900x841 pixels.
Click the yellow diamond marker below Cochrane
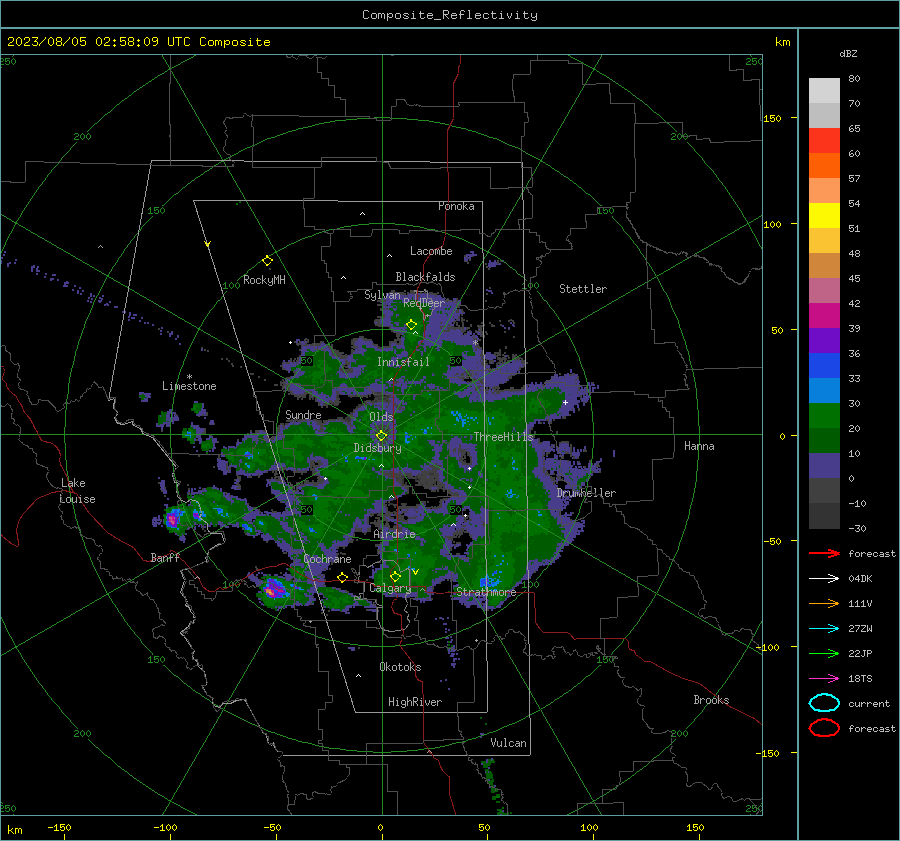[342, 577]
